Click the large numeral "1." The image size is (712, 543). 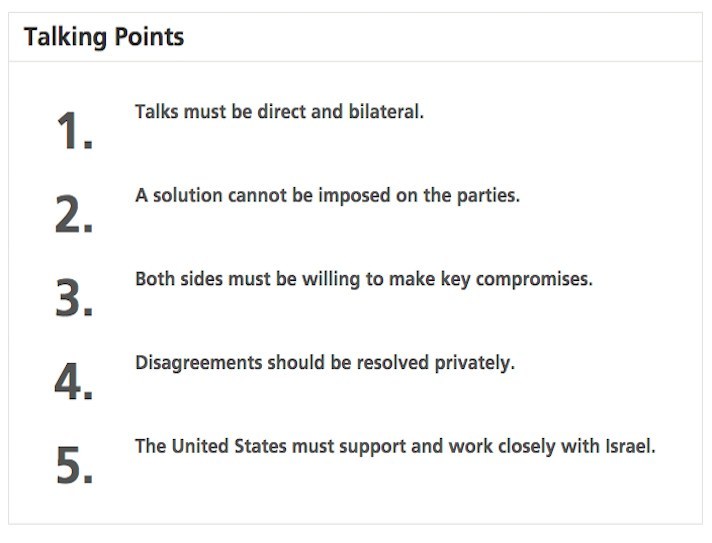point(73,132)
